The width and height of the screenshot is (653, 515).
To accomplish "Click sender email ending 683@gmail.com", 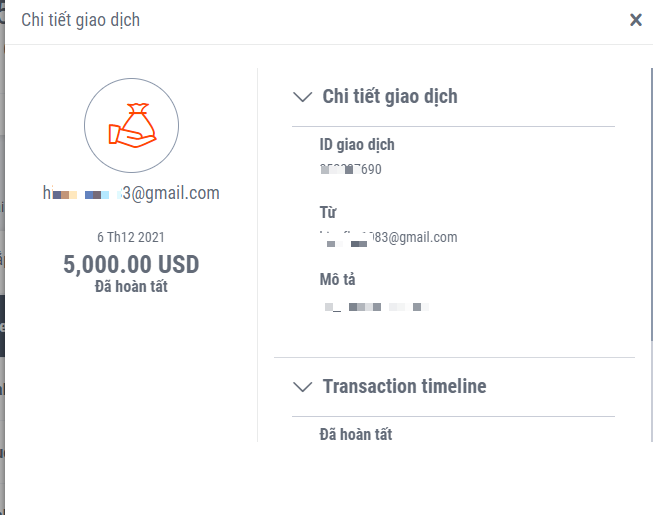I will tap(388, 237).
